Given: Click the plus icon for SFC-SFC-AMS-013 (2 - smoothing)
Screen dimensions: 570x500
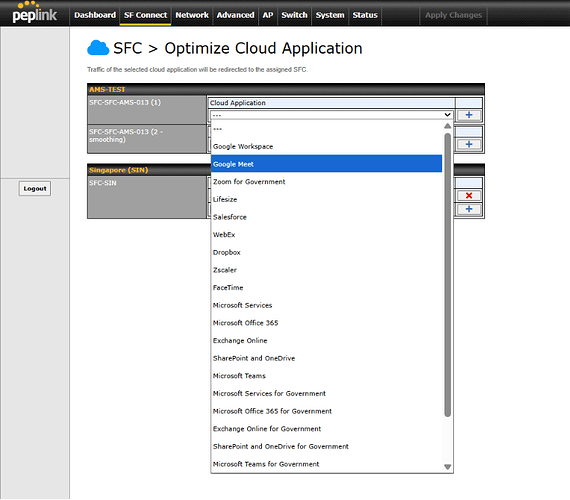Looking at the screenshot, I should (469, 144).
